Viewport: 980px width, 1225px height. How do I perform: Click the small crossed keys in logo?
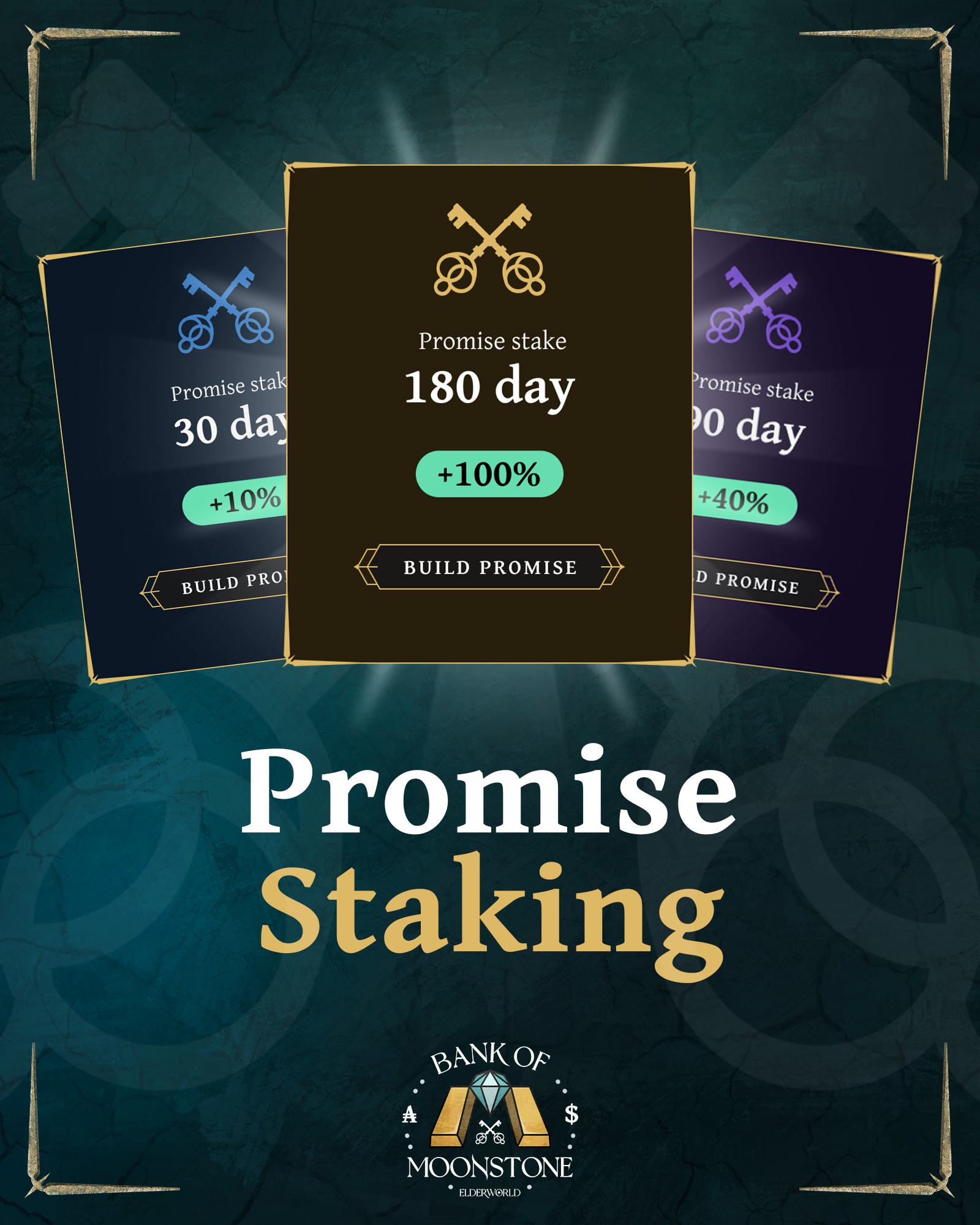tap(490, 1132)
